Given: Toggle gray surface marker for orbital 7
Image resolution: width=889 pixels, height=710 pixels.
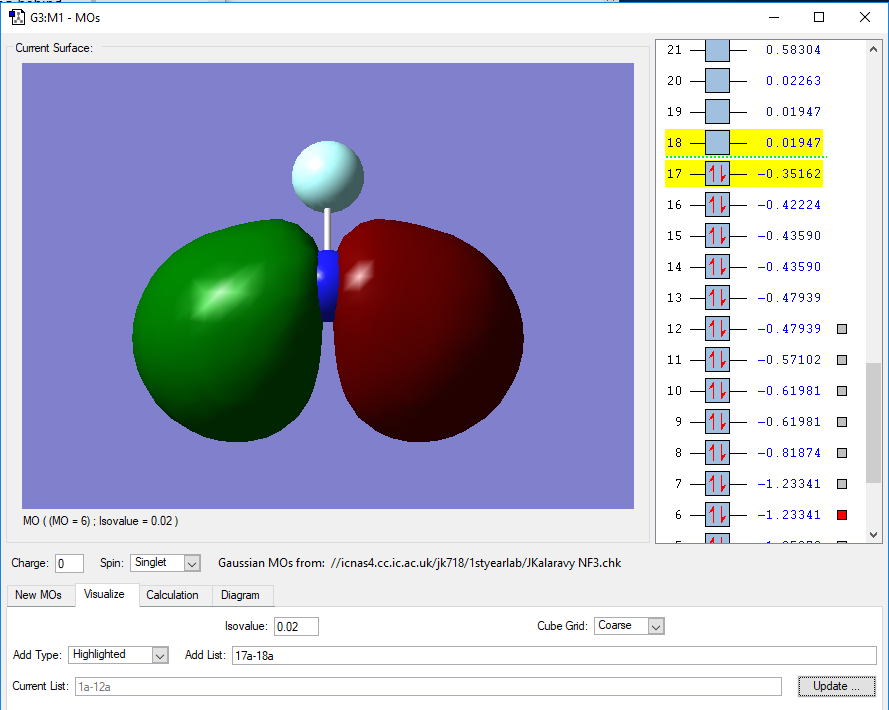Looking at the screenshot, I should [x=842, y=484].
